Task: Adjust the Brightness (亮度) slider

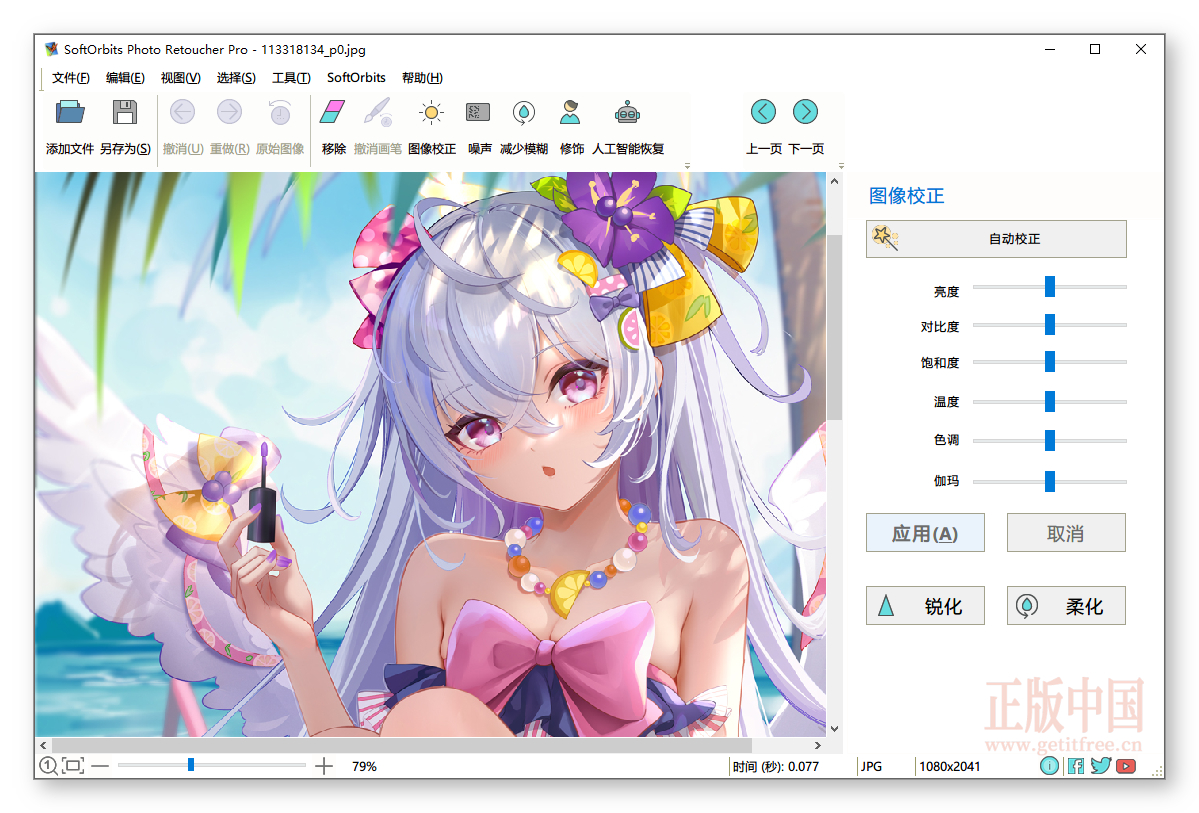Action: pos(1050,287)
